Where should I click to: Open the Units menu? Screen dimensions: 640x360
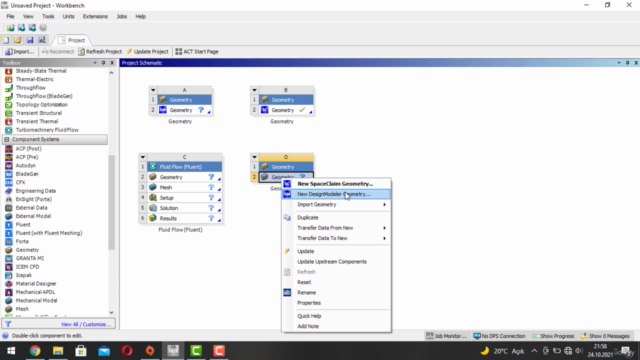coord(68,16)
